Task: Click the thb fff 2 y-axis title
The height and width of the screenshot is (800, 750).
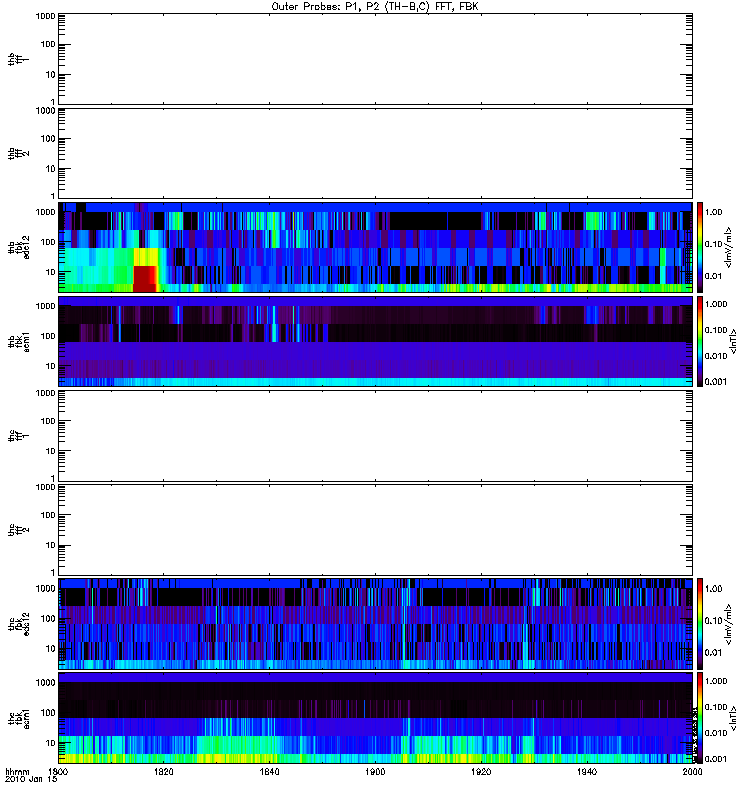Action: tap(18, 154)
